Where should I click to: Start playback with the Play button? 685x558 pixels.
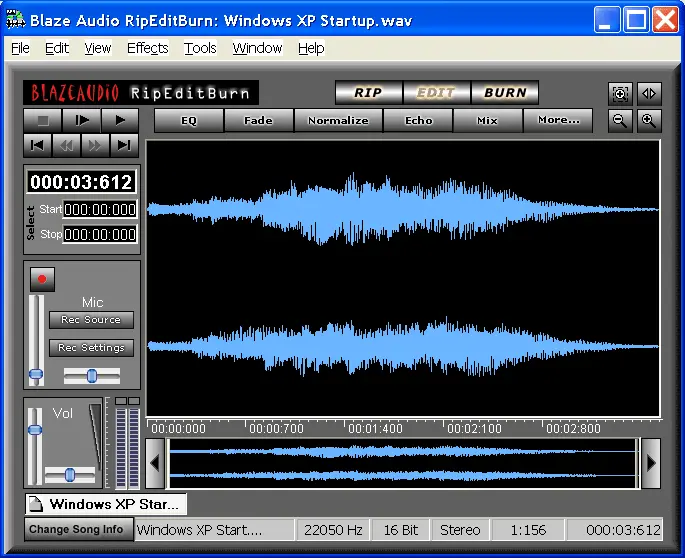(x=120, y=120)
